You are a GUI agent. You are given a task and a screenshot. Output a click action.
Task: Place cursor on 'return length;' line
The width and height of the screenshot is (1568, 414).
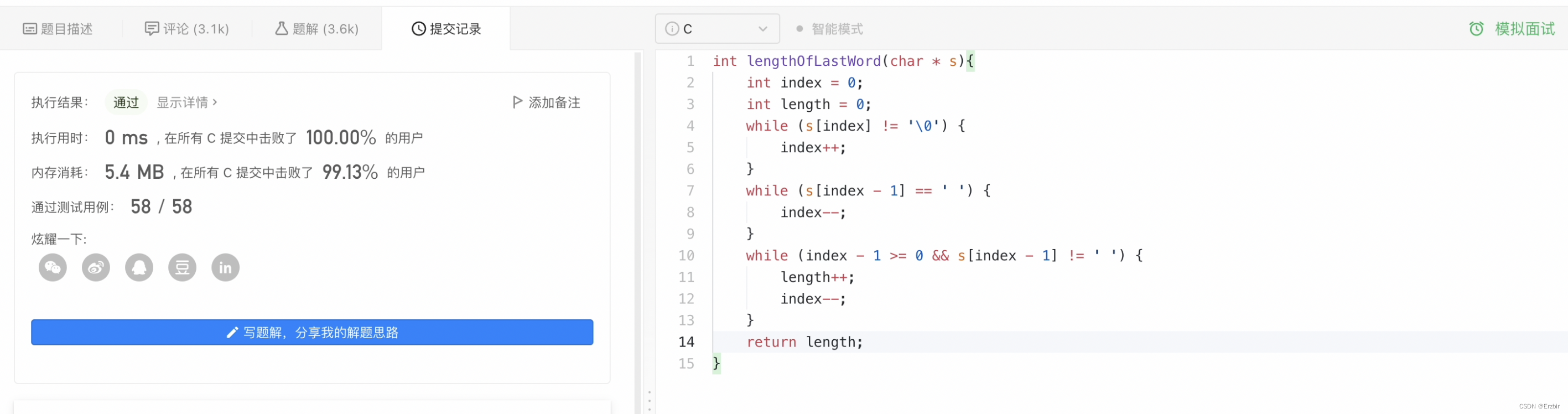coord(804,342)
